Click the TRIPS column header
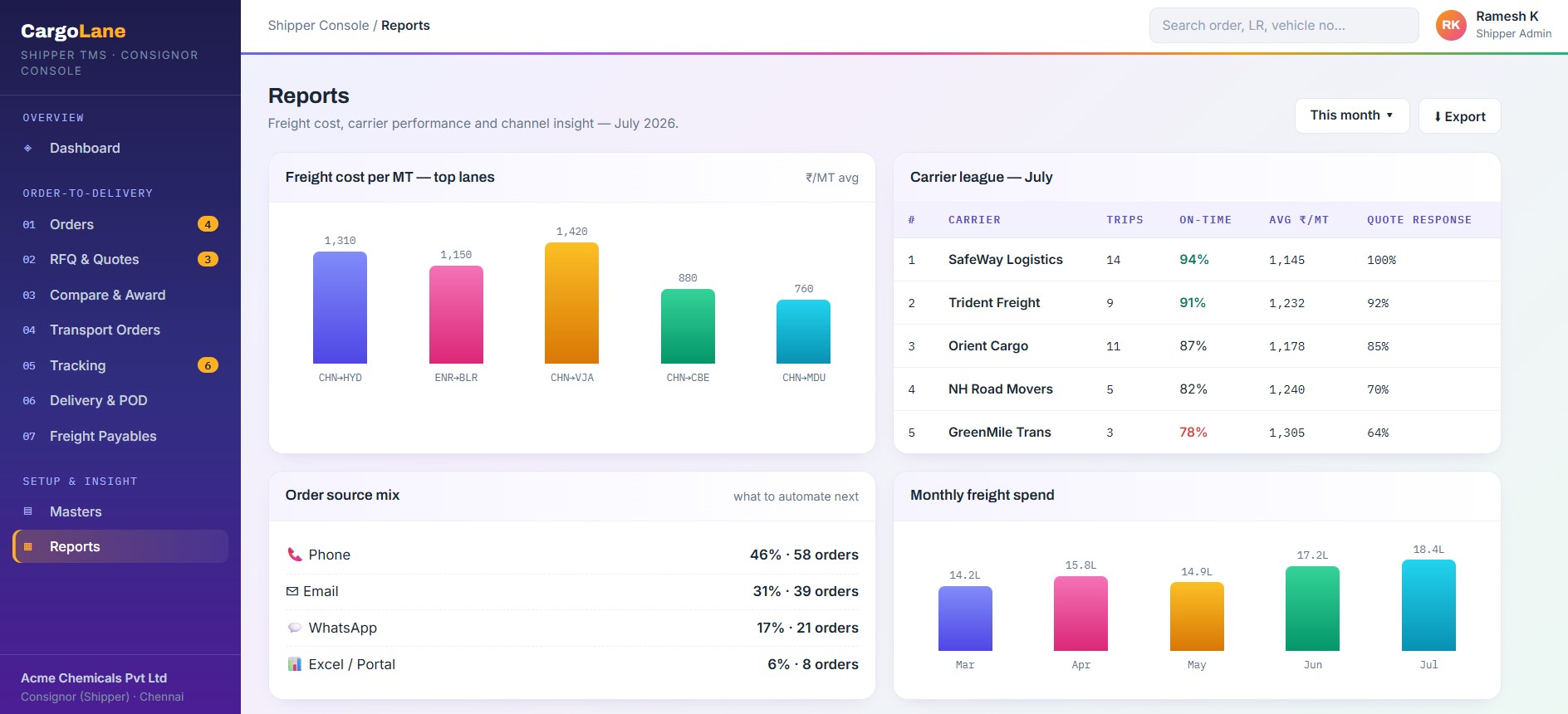Image resolution: width=1568 pixels, height=714 pixels. click(1125, 220)
